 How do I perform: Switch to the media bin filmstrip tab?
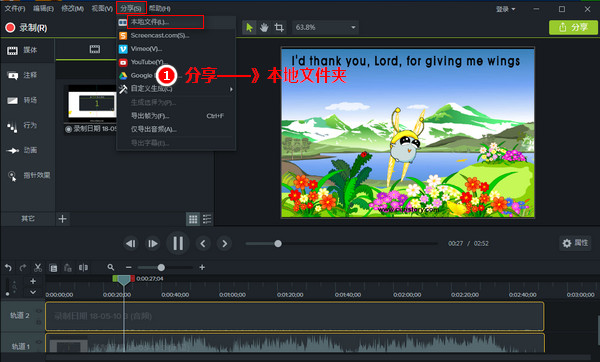tap(95, 49)
